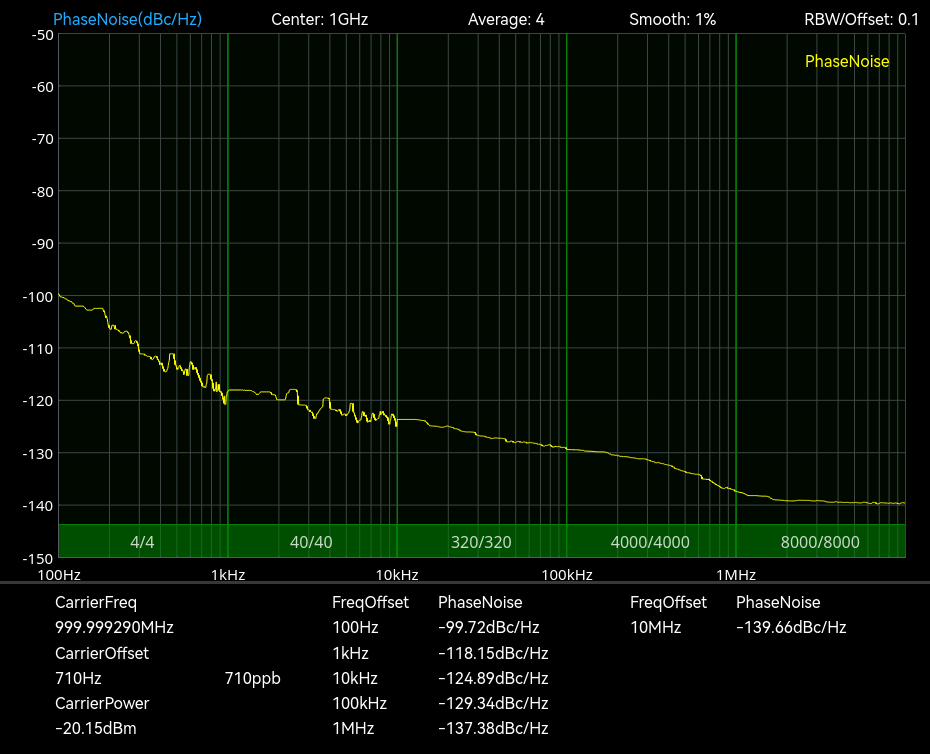This screenshot has width=930, height=754.
Task: Select the Average: 4 setting
Action: click(x=506, y=20)
